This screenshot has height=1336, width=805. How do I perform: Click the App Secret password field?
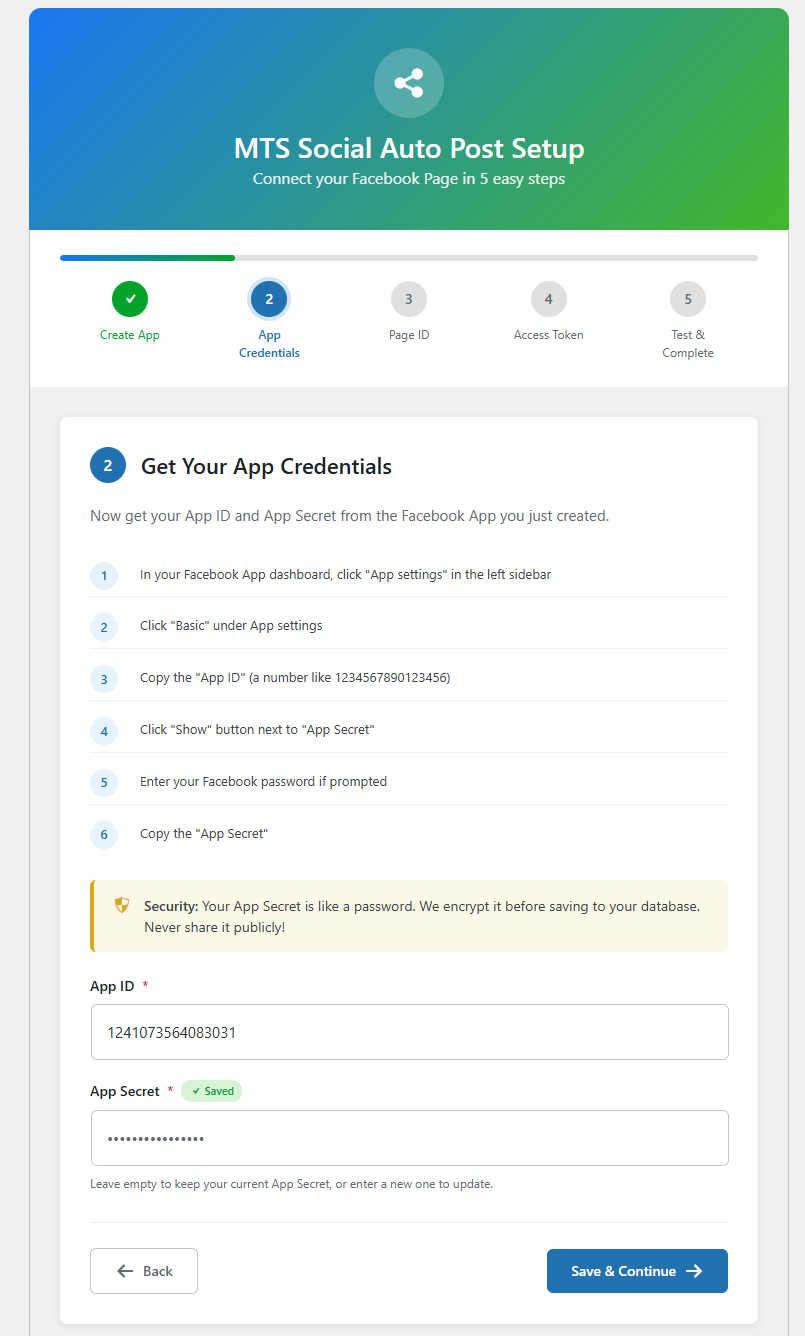[x=408, y=1136]
